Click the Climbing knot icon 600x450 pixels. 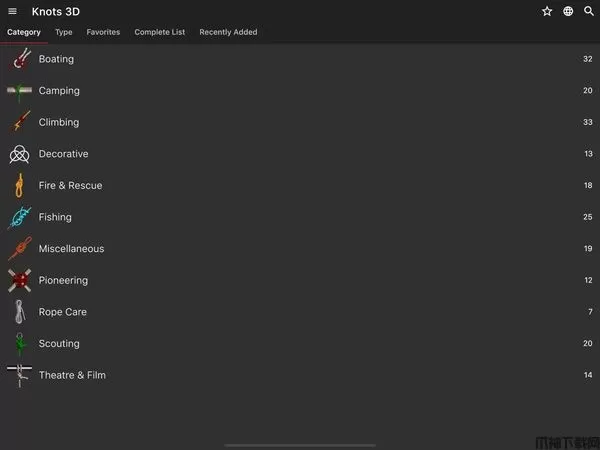[x=21, y=122]
